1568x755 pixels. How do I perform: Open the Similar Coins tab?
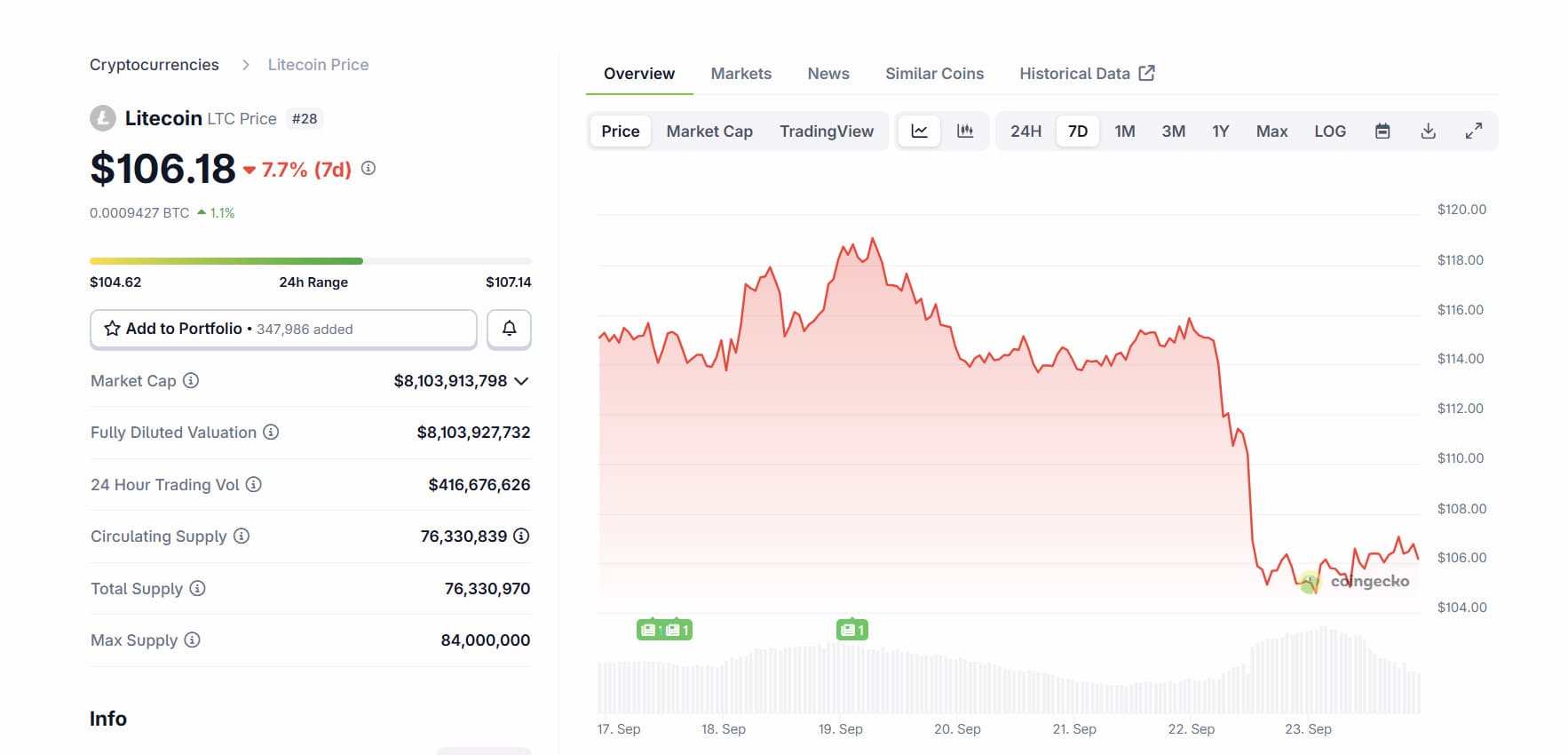tap(934, 74)
